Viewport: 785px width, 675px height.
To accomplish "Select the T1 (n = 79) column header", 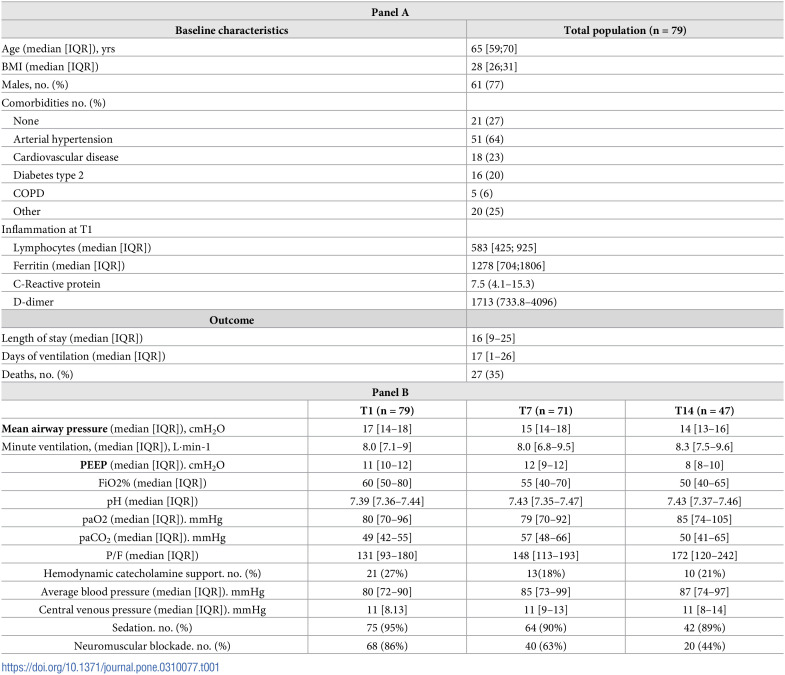I will tap(387, 411).
